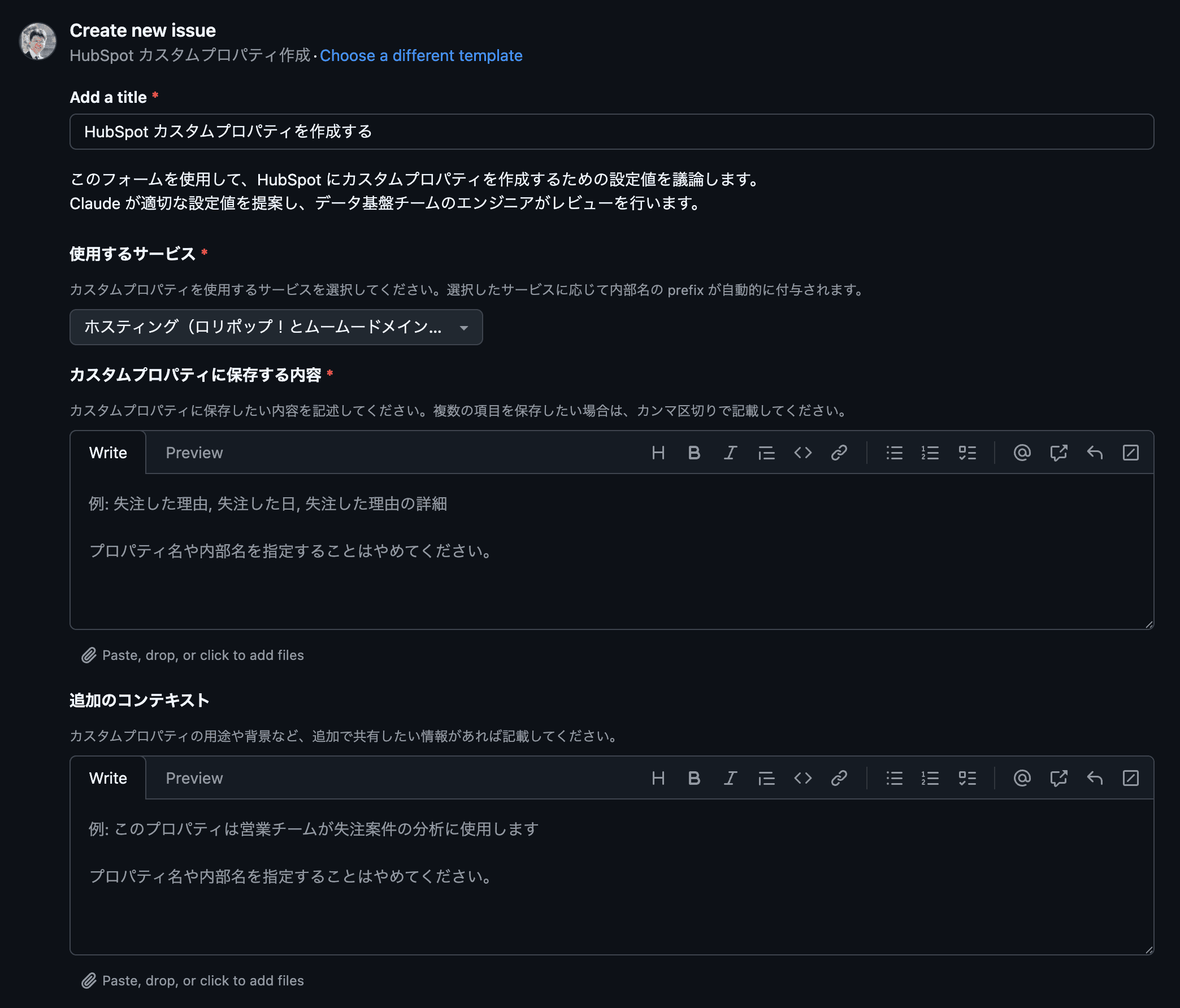
Task: Switch to the Preview tab of the content editor
Action: (194, 452)
